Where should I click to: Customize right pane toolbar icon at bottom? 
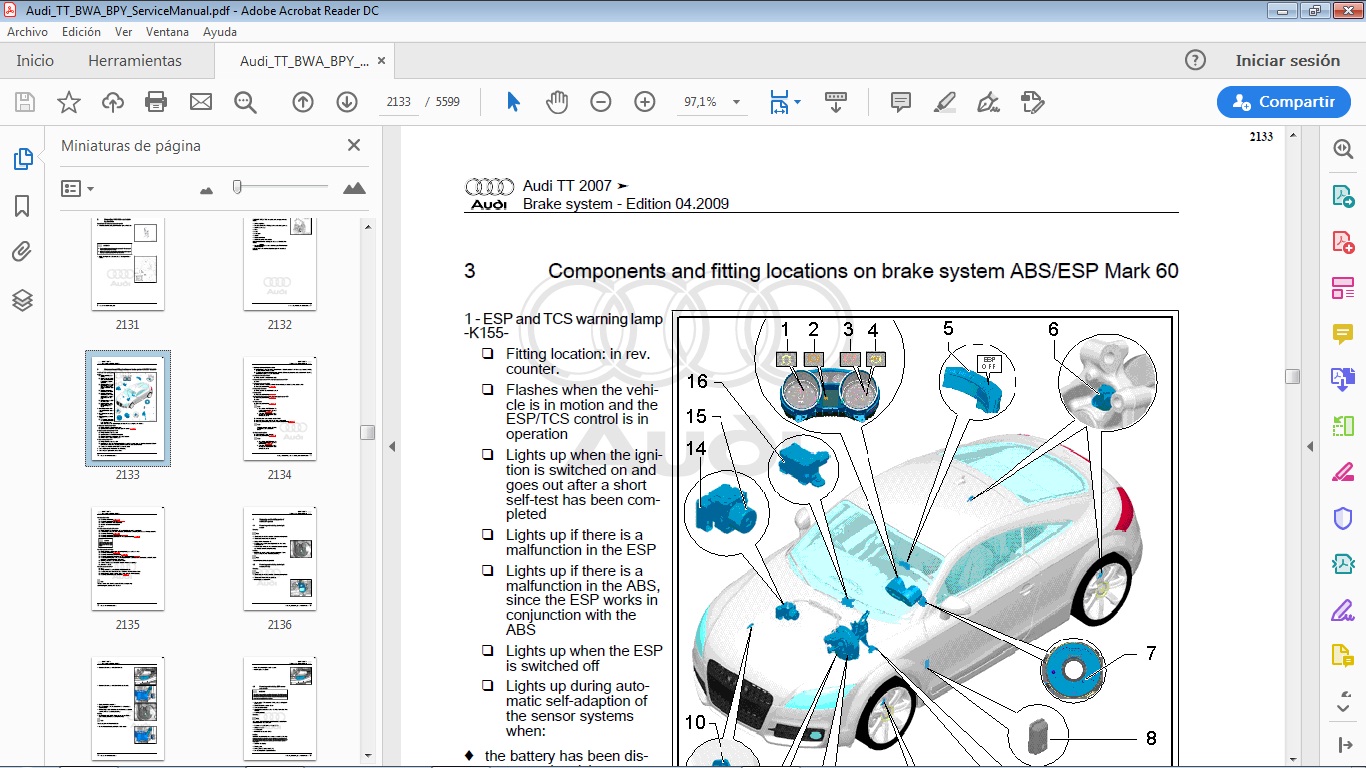[x=1343, y=745]
